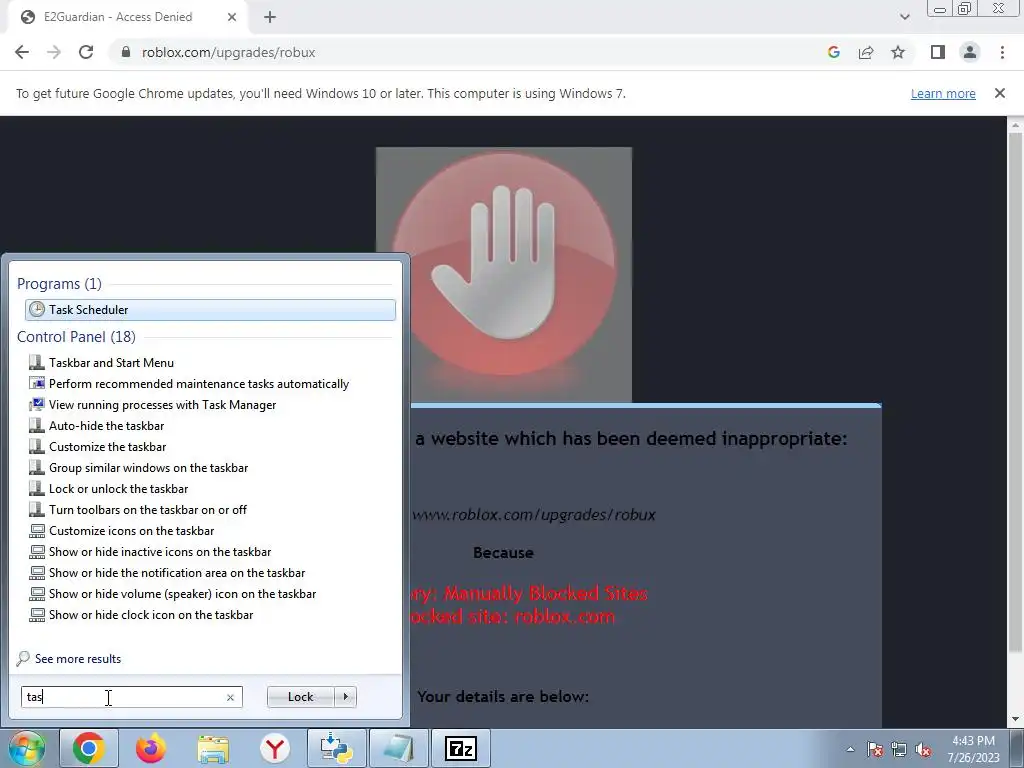Image resolution: width=1024 pixels, height=768 pixels.
Task: Reload the roblox.com page
Action: (86, 52)
